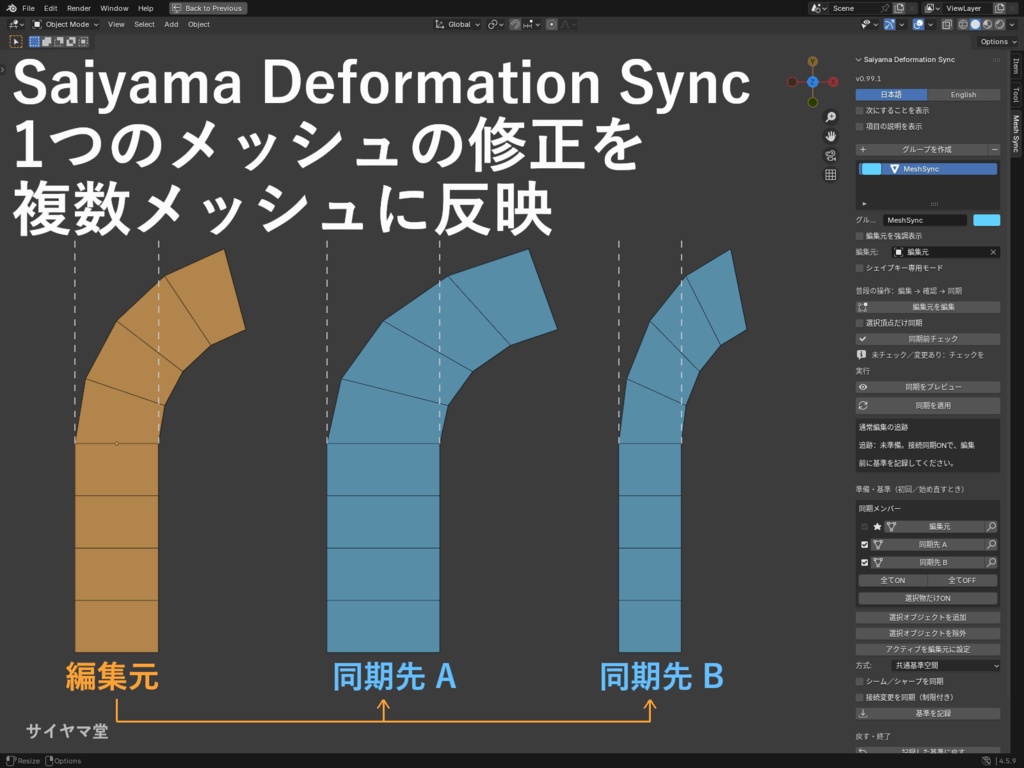Open the Options dropdown

(999, 41)
